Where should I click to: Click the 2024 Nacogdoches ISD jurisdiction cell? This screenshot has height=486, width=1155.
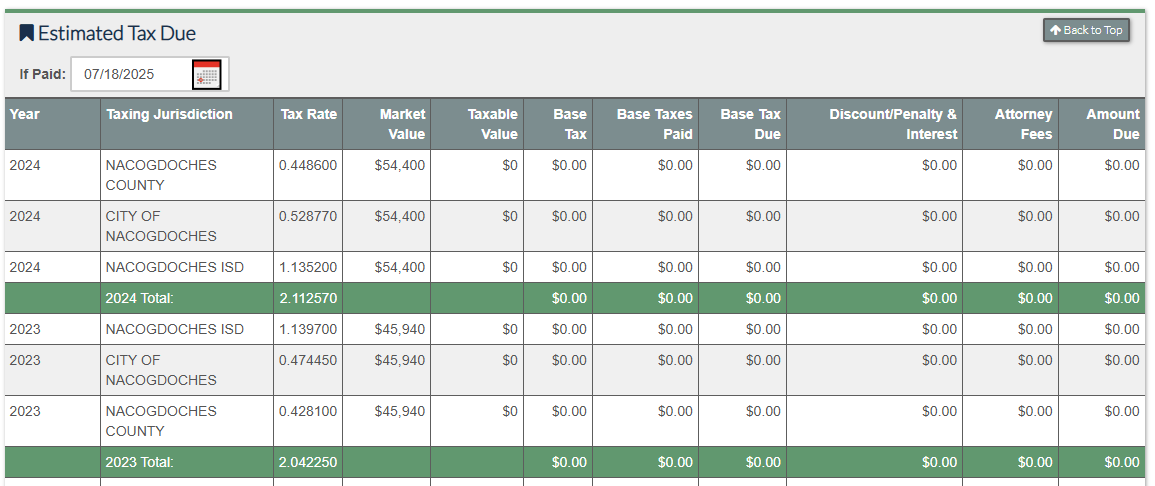[175, 267]
